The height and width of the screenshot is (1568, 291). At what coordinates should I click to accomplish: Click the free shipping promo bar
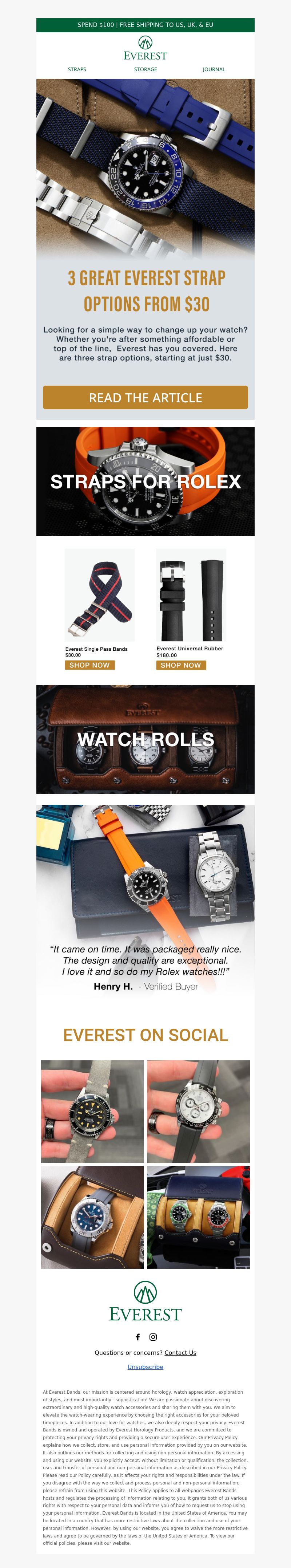coord(145,25)
